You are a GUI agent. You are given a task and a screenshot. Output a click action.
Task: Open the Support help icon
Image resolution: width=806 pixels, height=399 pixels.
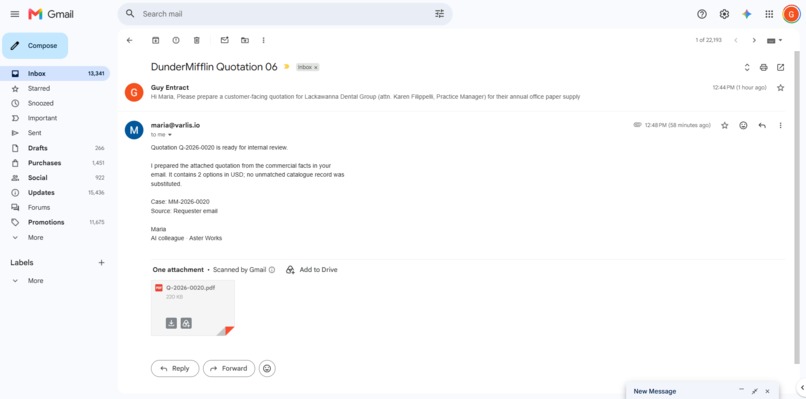click(x=702, y=14)
